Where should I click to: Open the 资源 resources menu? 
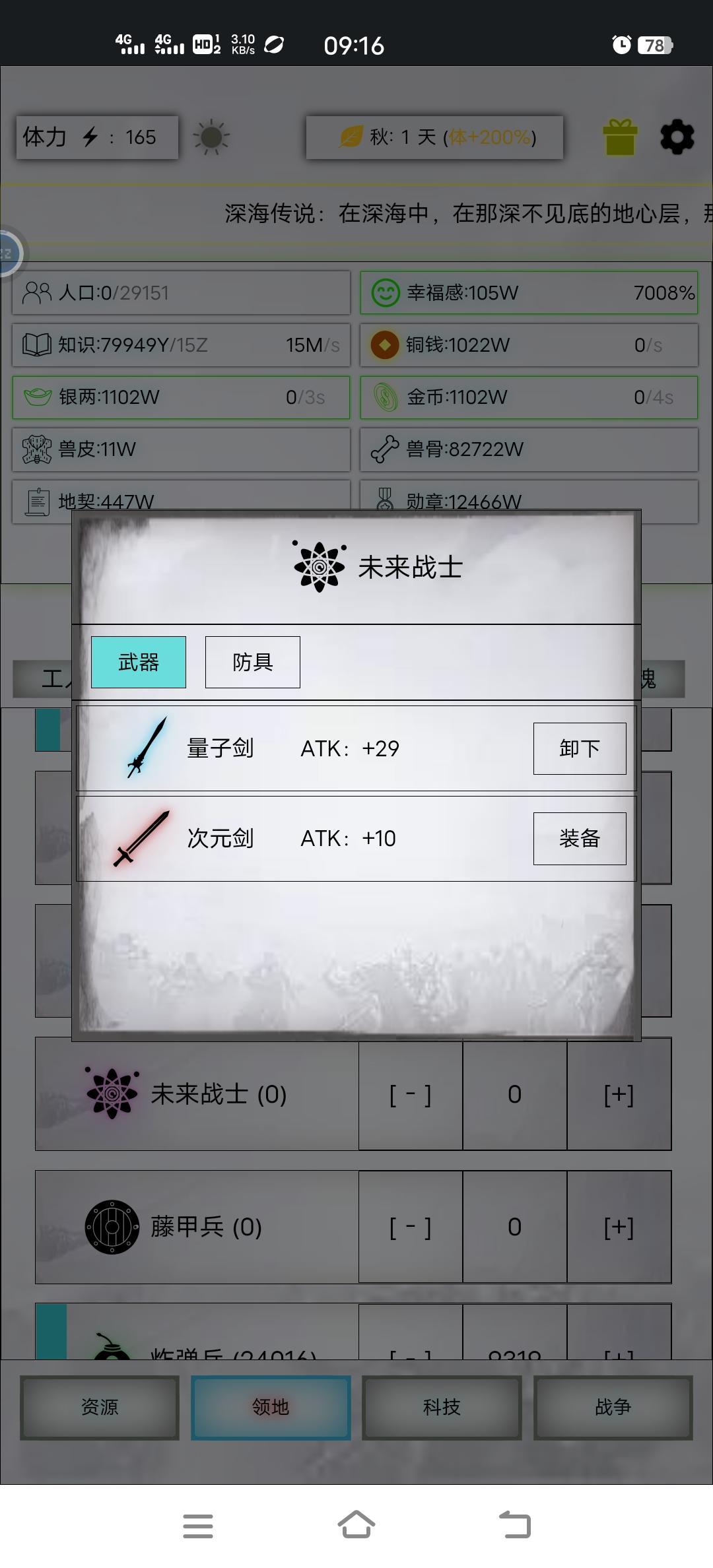click(100, 1407)
